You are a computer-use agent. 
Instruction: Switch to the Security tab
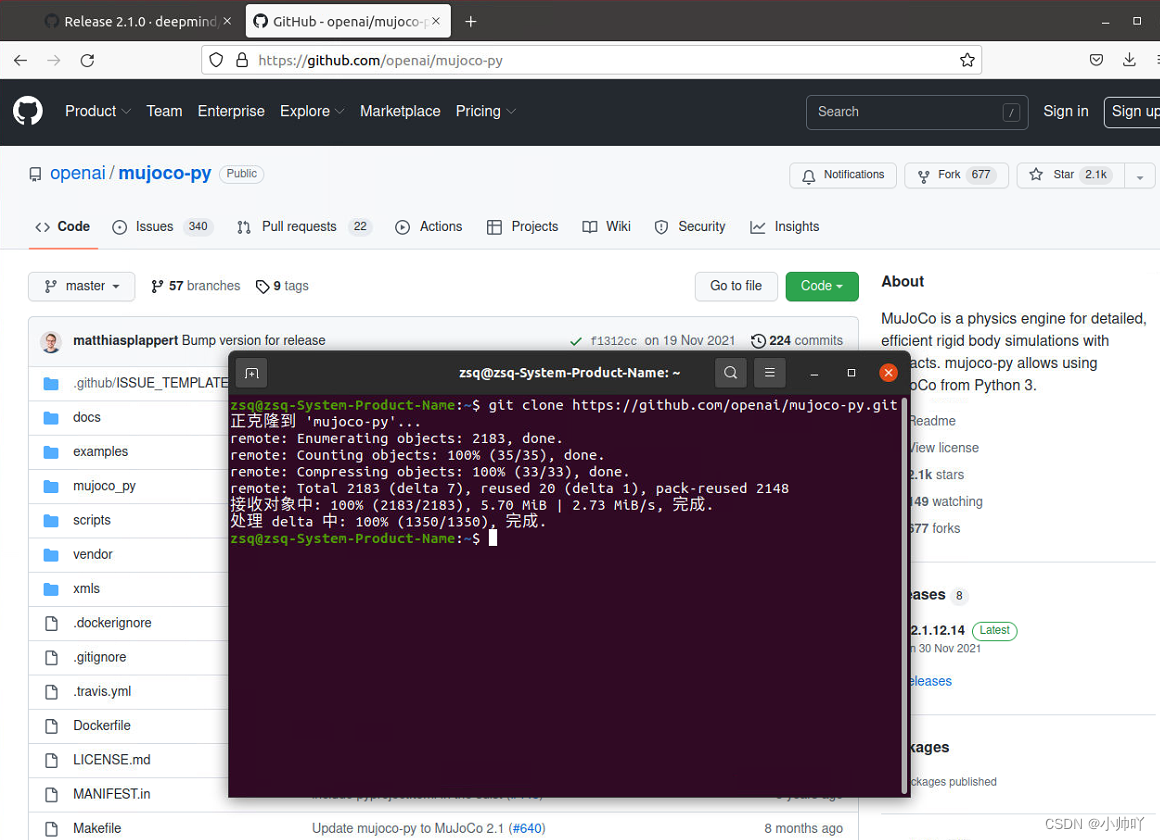click(x=690, y=226)
